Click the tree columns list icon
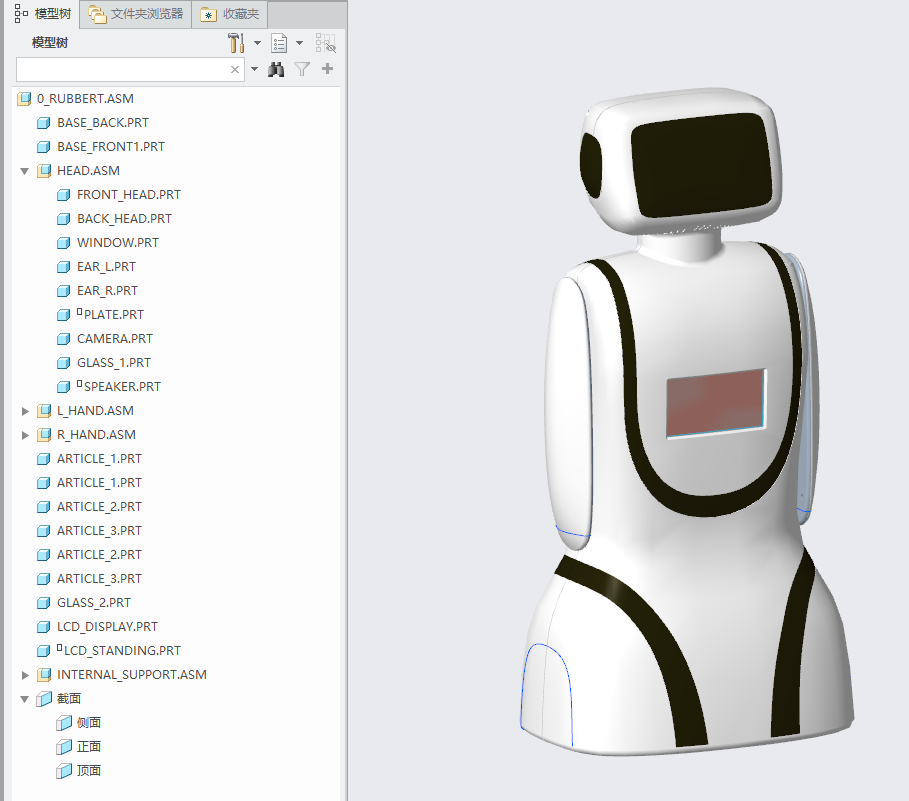Screen dimensions: 909x801 280,43
